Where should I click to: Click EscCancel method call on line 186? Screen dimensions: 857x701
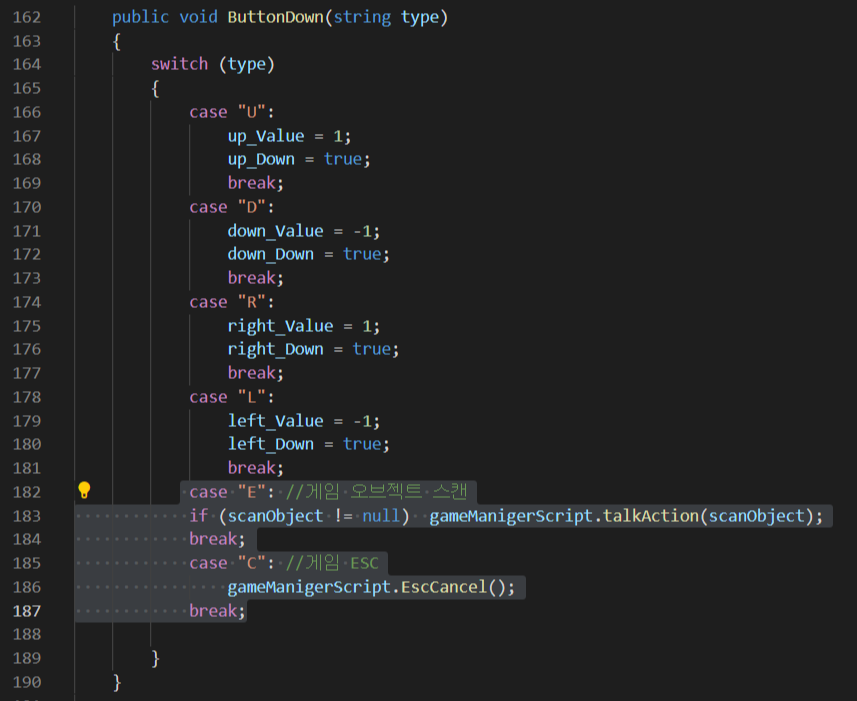[444, 587]
